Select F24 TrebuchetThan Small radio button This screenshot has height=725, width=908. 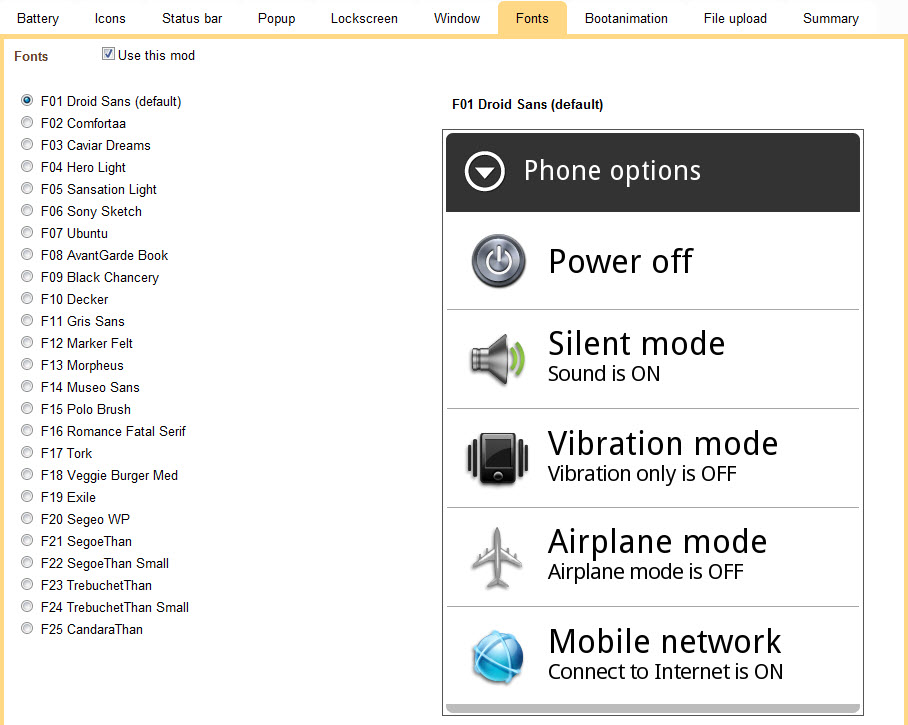[27, 606]
